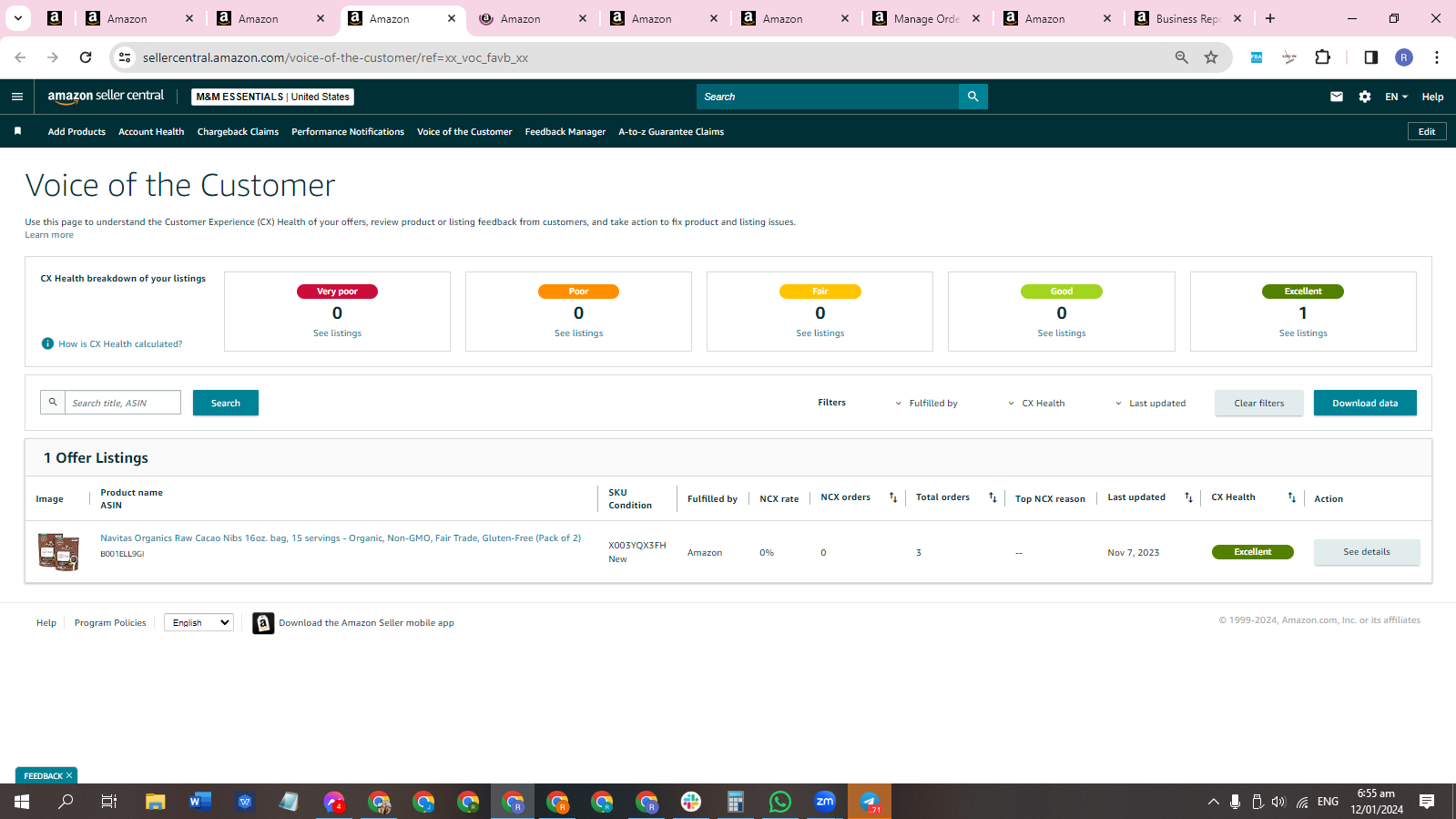Image resolution: width=1456 pixels, height=819 pixels.
Task: Open Telegram from the taskbar
Action: coord(870,802)
